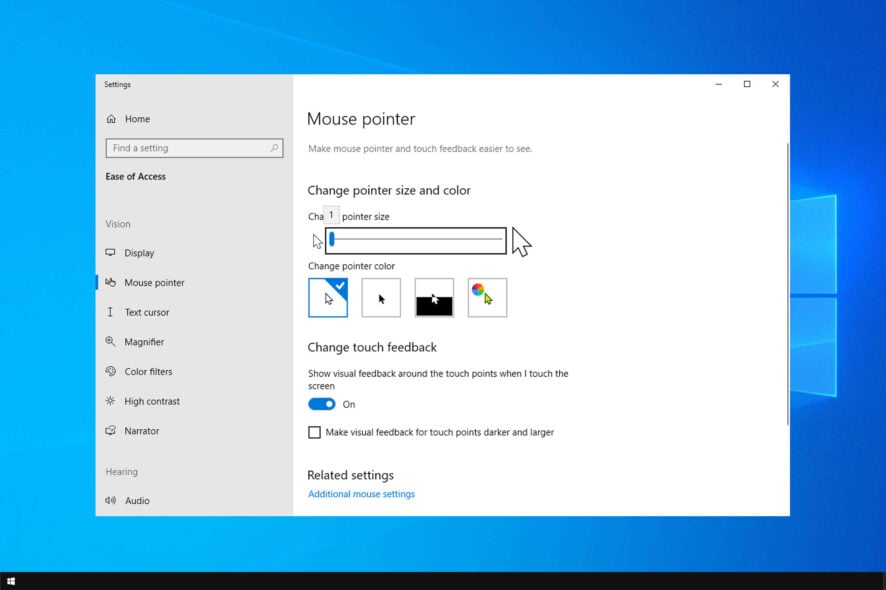Open Additional mouse settings link
This screenshot has height=590, width=886.
coord(361,494)
